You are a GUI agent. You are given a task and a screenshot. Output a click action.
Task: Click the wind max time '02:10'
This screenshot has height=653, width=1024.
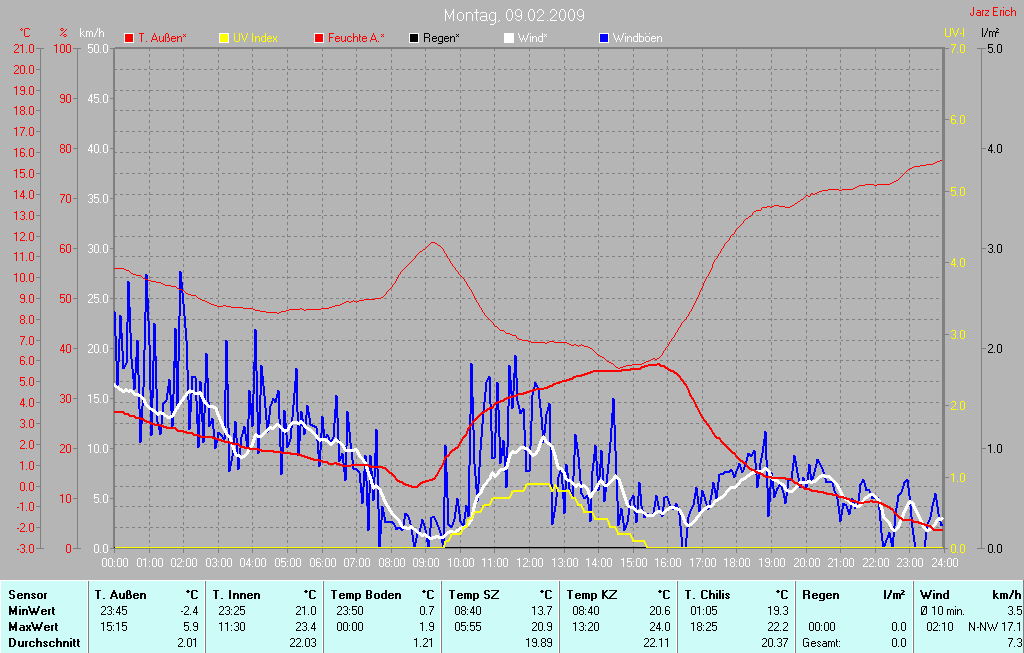(940, 627)
